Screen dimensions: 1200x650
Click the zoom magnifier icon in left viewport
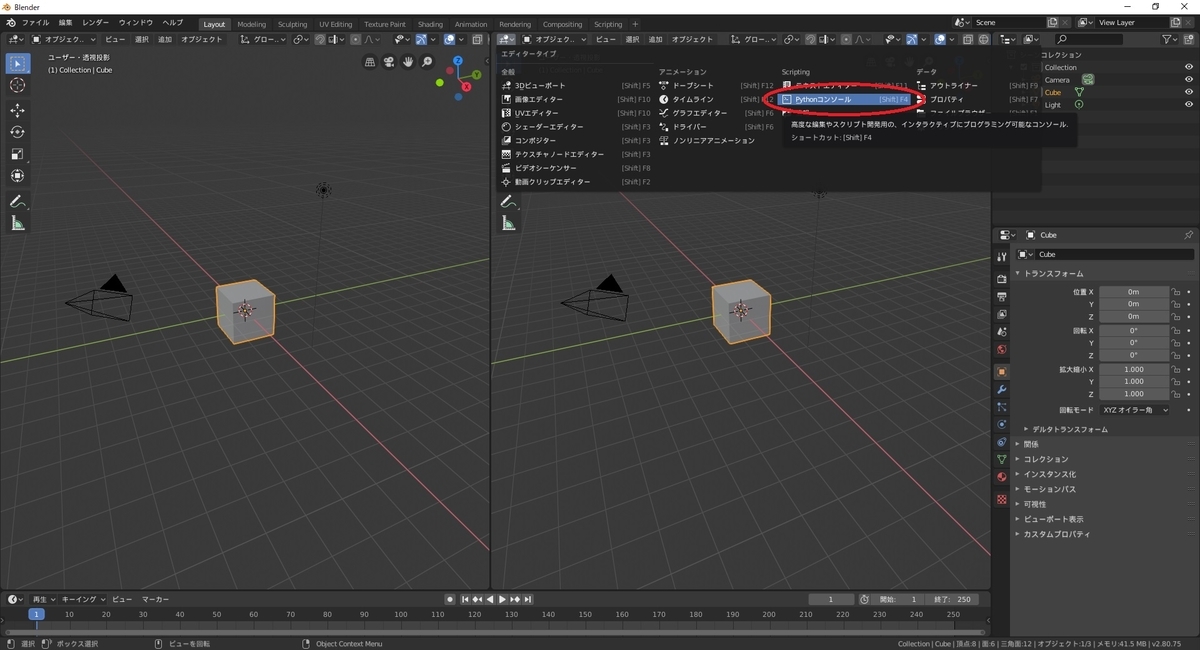[427, 62]
